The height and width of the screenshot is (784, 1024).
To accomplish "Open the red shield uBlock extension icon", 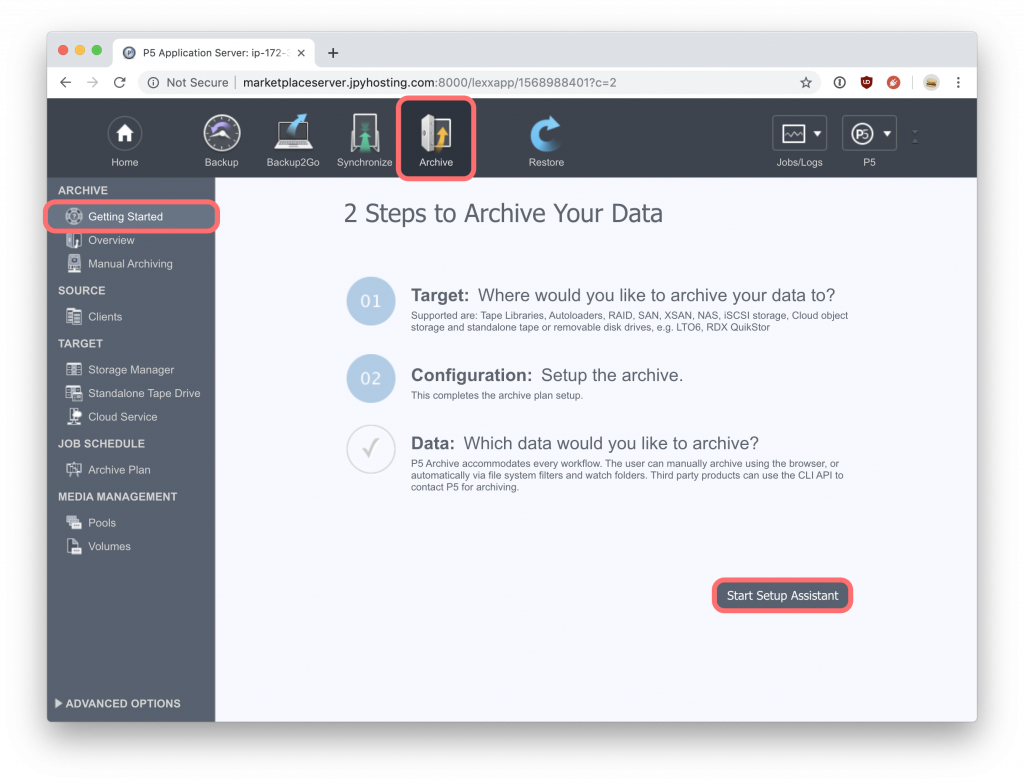I will pyautogui.click(x=867, y=82).
